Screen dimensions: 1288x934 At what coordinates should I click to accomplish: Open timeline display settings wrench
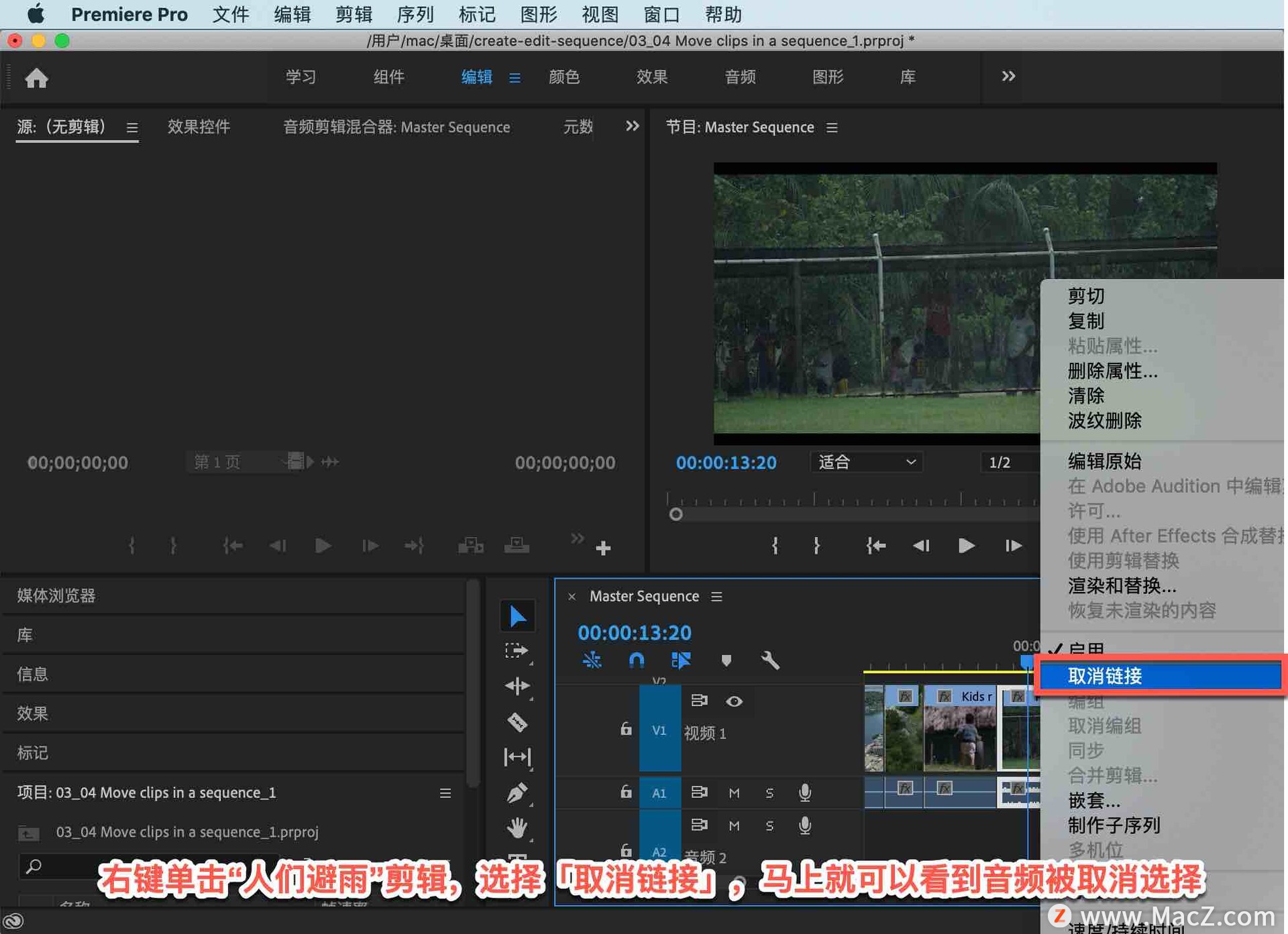770,660
